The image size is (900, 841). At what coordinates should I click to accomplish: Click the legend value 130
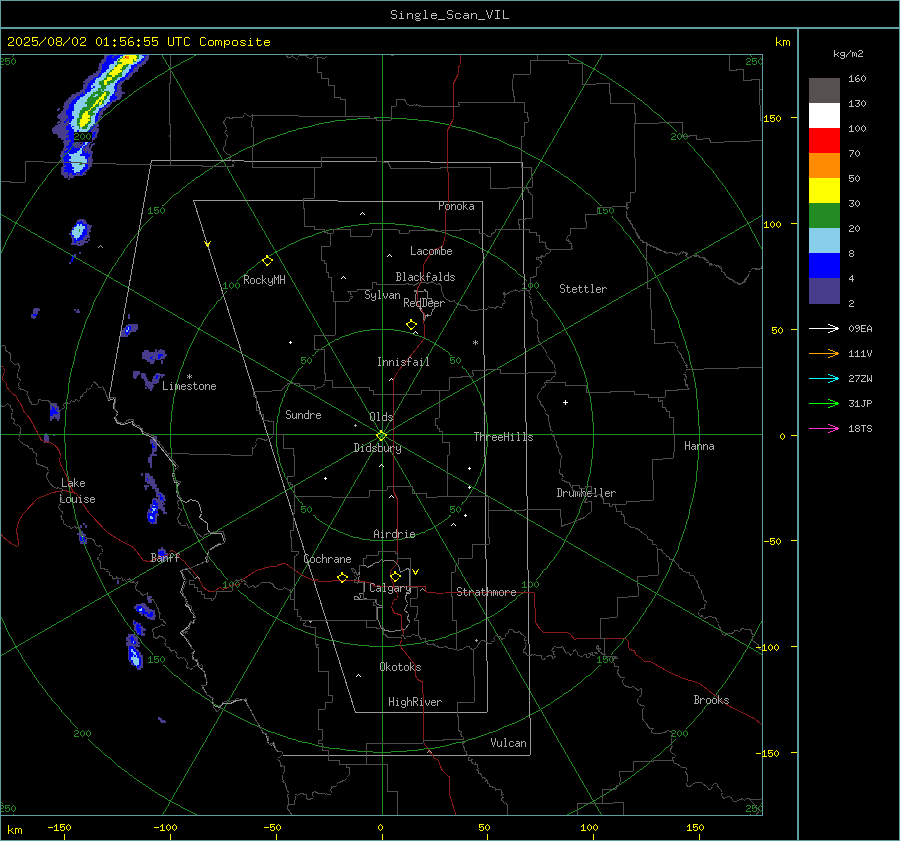[857, 103]
